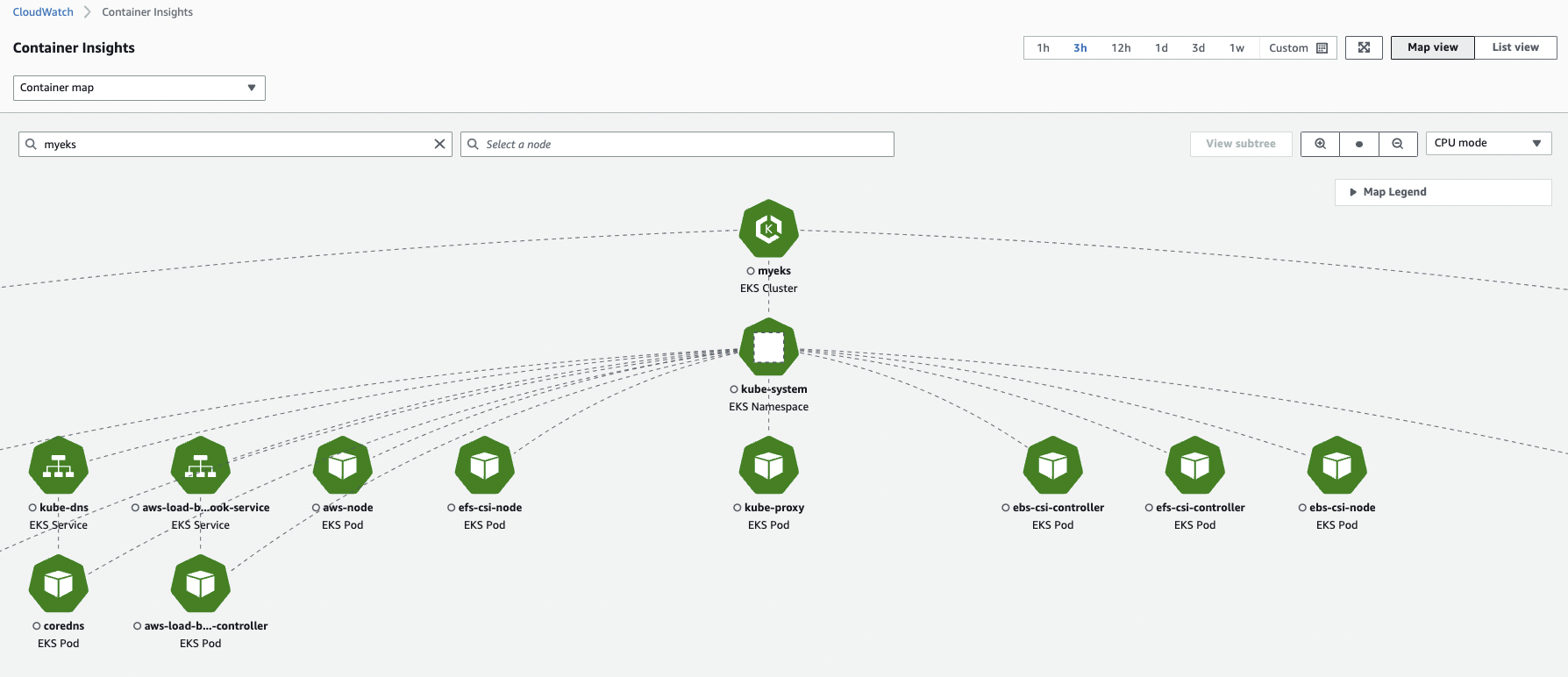Click the myeks EKS Cluster node icon
This screenshot has height=677, width=1568.
tap(769, 230)
